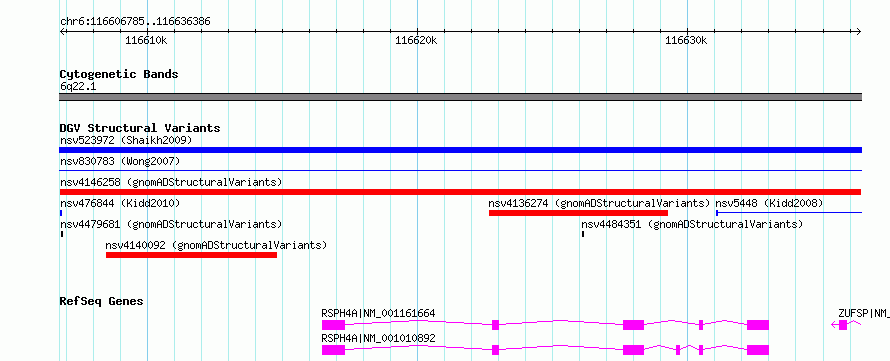The width and height of the screenshot is (890, 361).
Task: Click the RSPH4A|NM_001161664 transcript label
Action: [x=378, y=313]
